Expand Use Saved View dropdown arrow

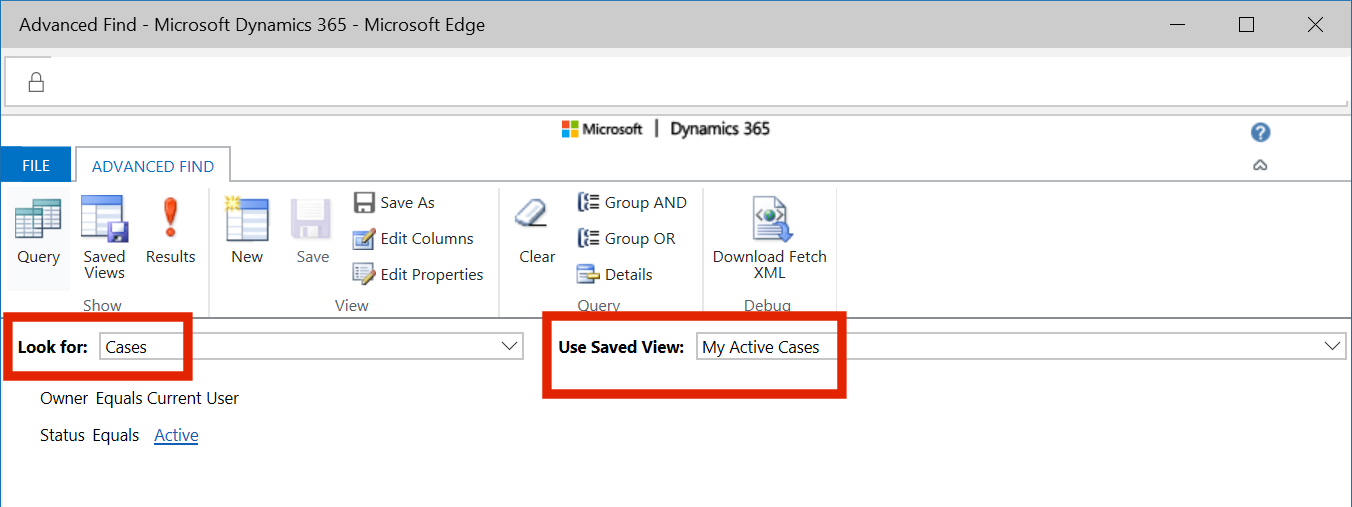point(1332,346)
